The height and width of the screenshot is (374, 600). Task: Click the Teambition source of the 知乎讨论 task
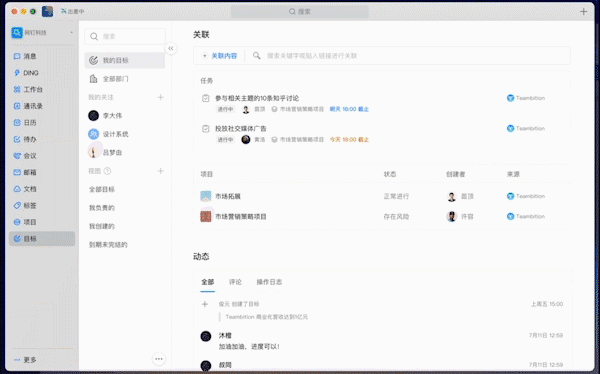pos(526,98)
